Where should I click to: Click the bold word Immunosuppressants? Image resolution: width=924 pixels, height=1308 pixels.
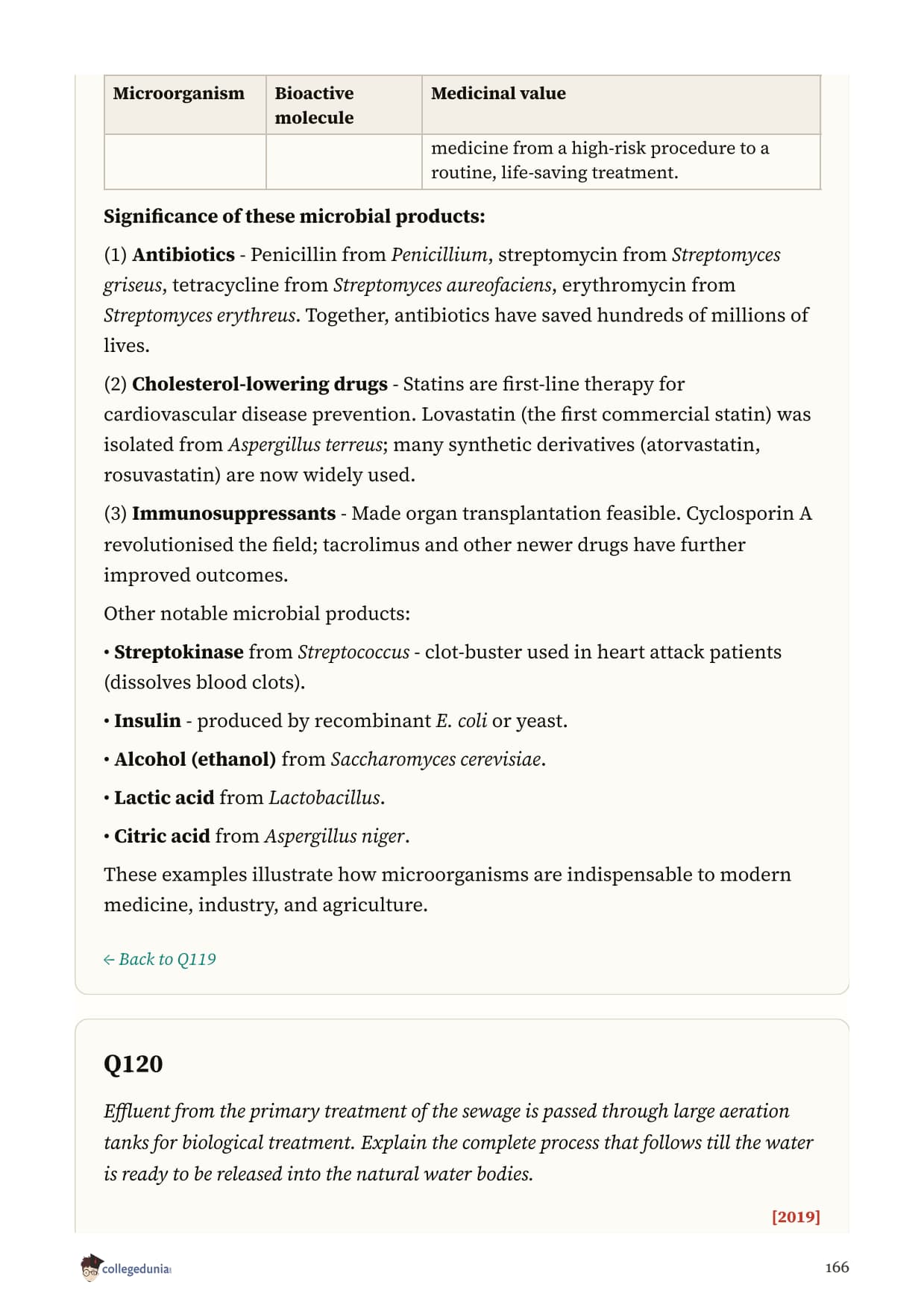[233, 514]
